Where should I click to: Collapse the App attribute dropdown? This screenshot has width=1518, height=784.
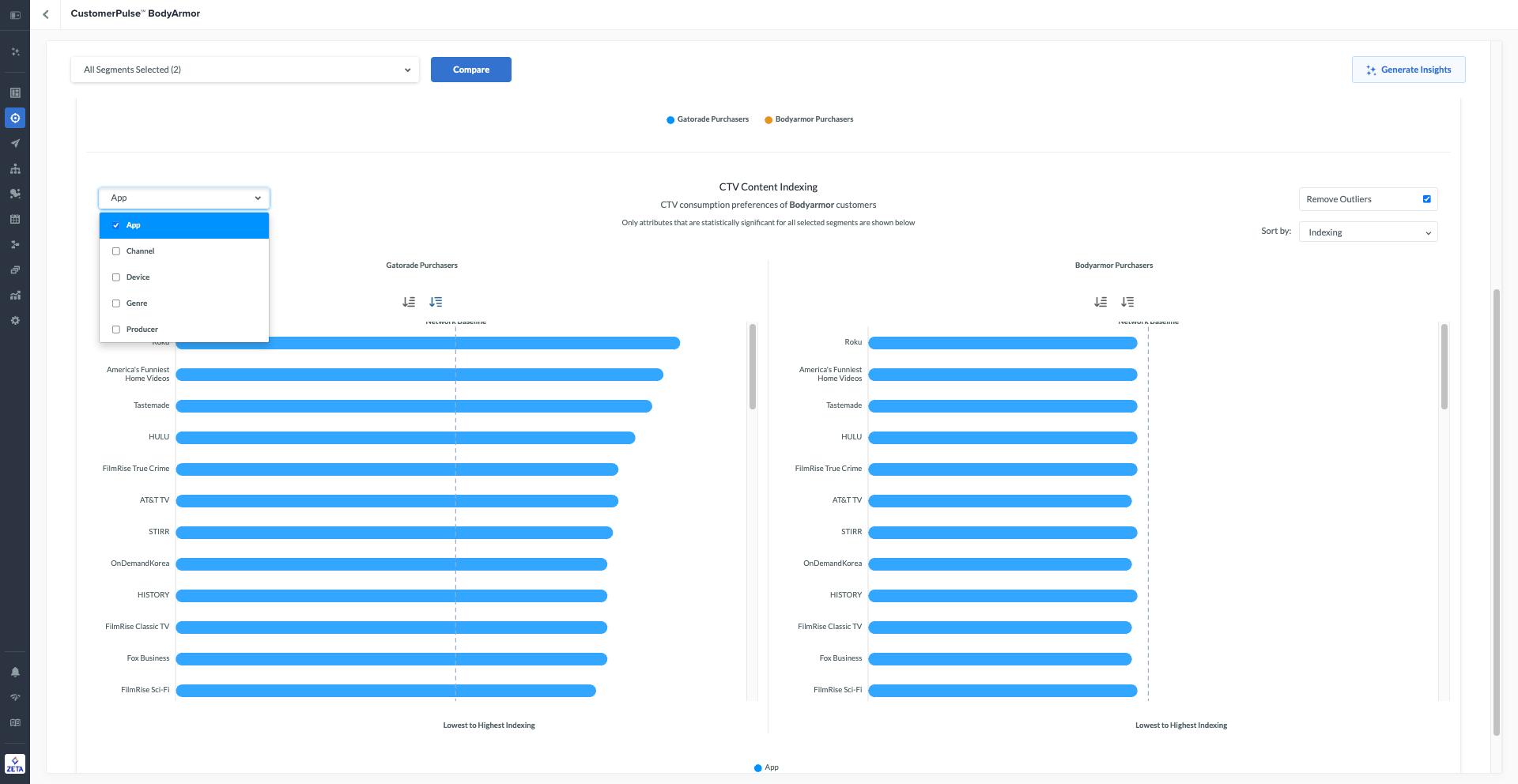[x=184, y=198]
